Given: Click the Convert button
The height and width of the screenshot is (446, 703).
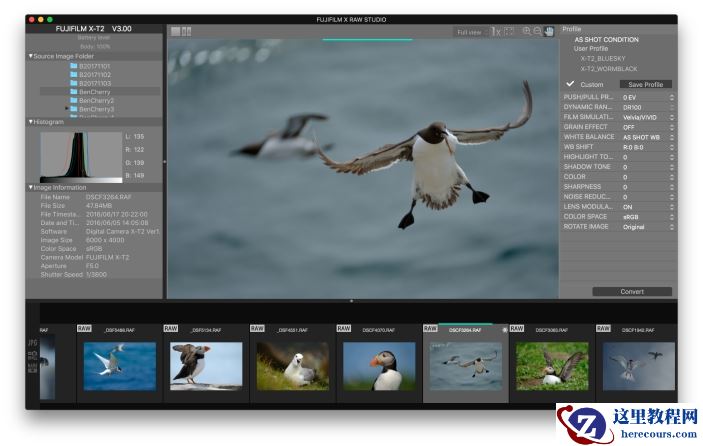Looking at the screenshot, I should tap(632, 291).
